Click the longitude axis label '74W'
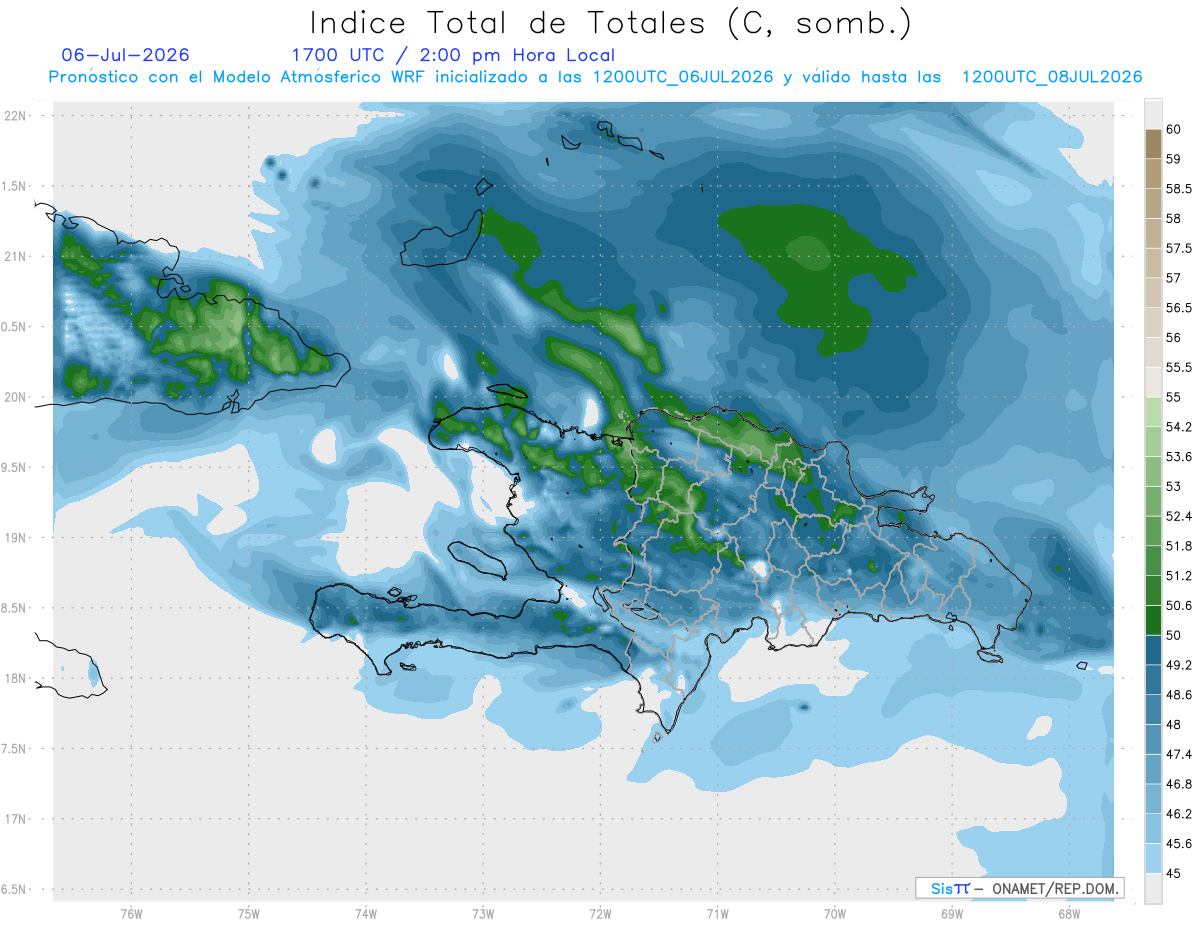The width and height of the screenshot is (1200, 927). [366, 913]
